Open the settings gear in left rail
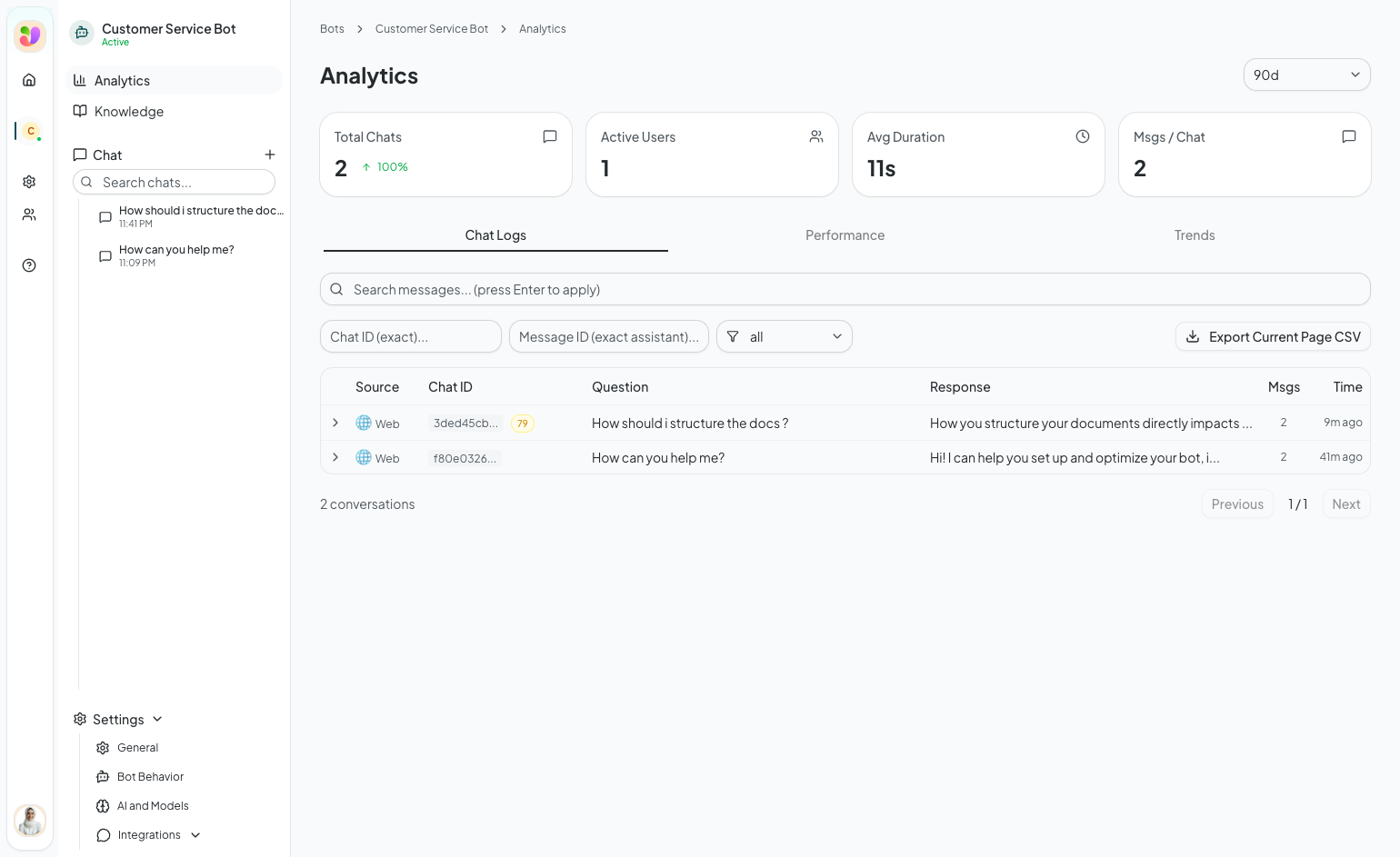 point(29,182)
